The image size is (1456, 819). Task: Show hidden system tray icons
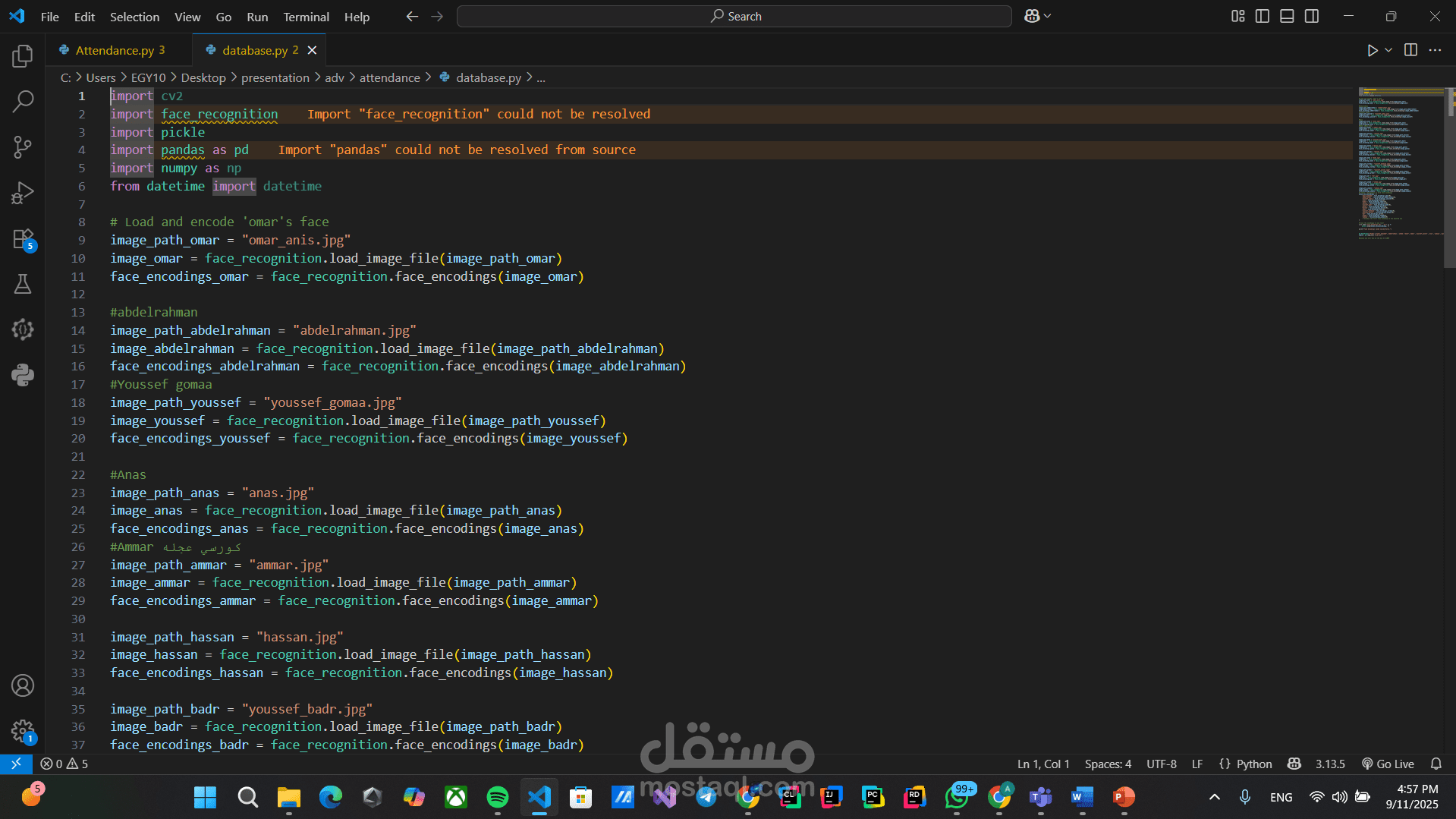[1214, 797]
